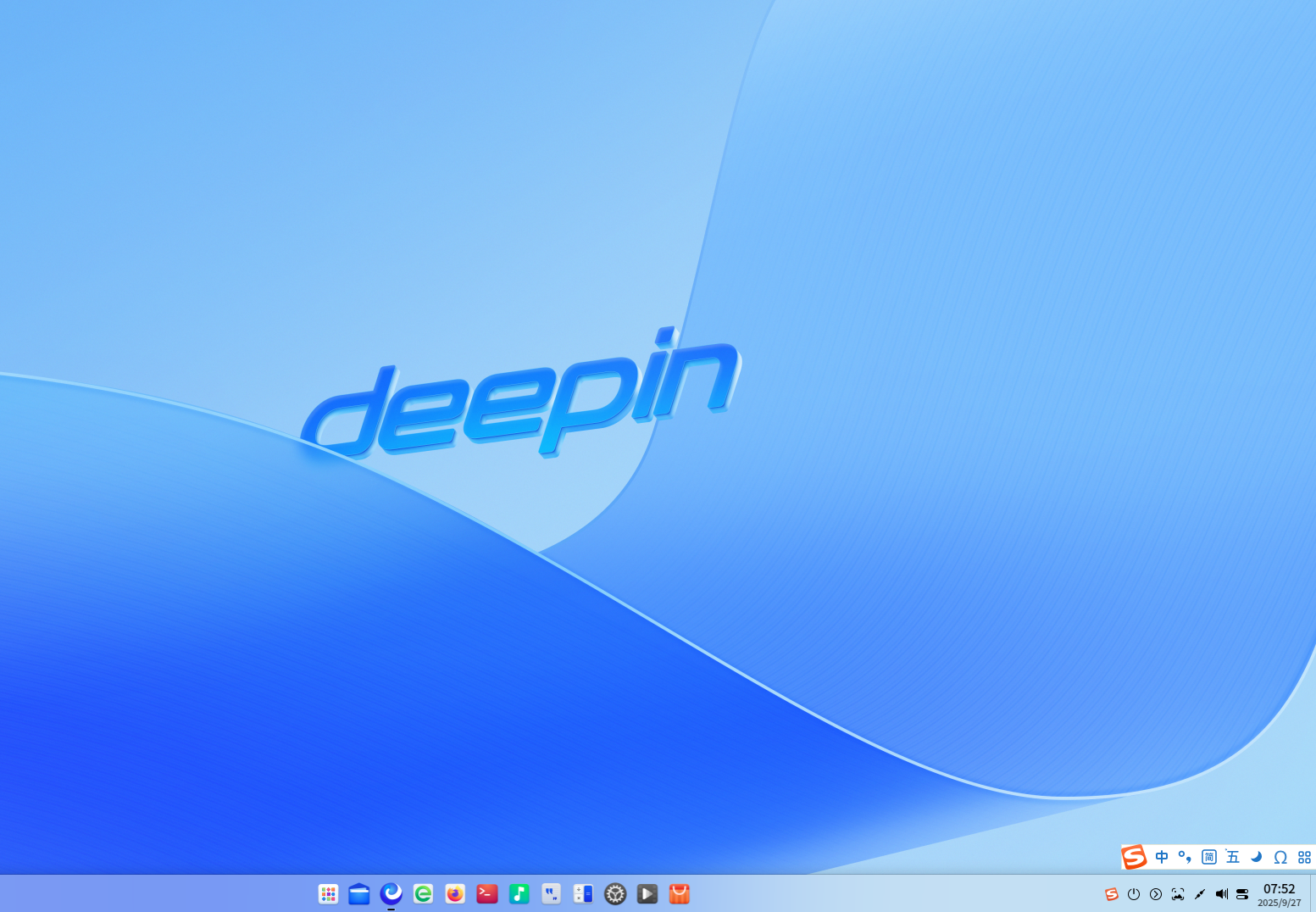Viewport: 1316px width, 912px height.
Task: Click the screenshot tray icon
Action: [1178, 894]
